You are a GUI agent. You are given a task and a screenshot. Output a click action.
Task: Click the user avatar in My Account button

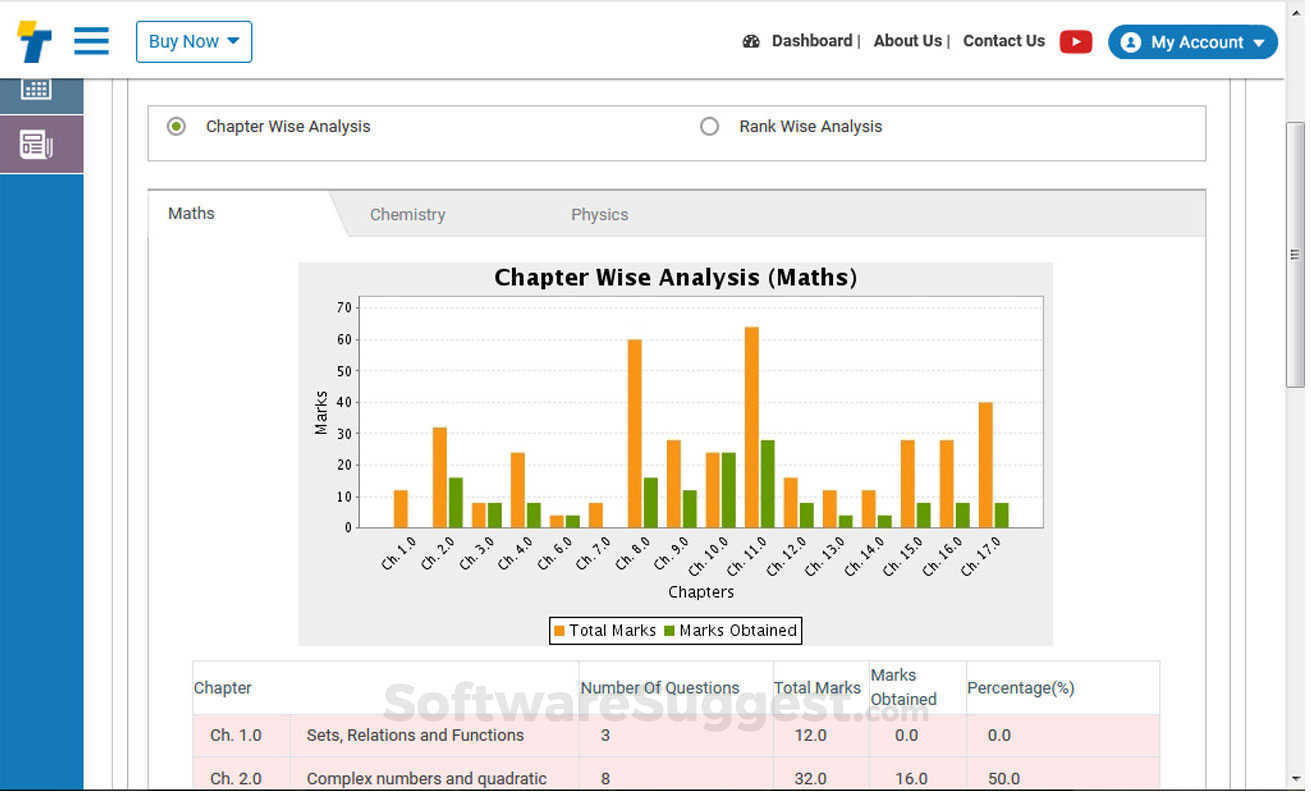coord(1131,42)
